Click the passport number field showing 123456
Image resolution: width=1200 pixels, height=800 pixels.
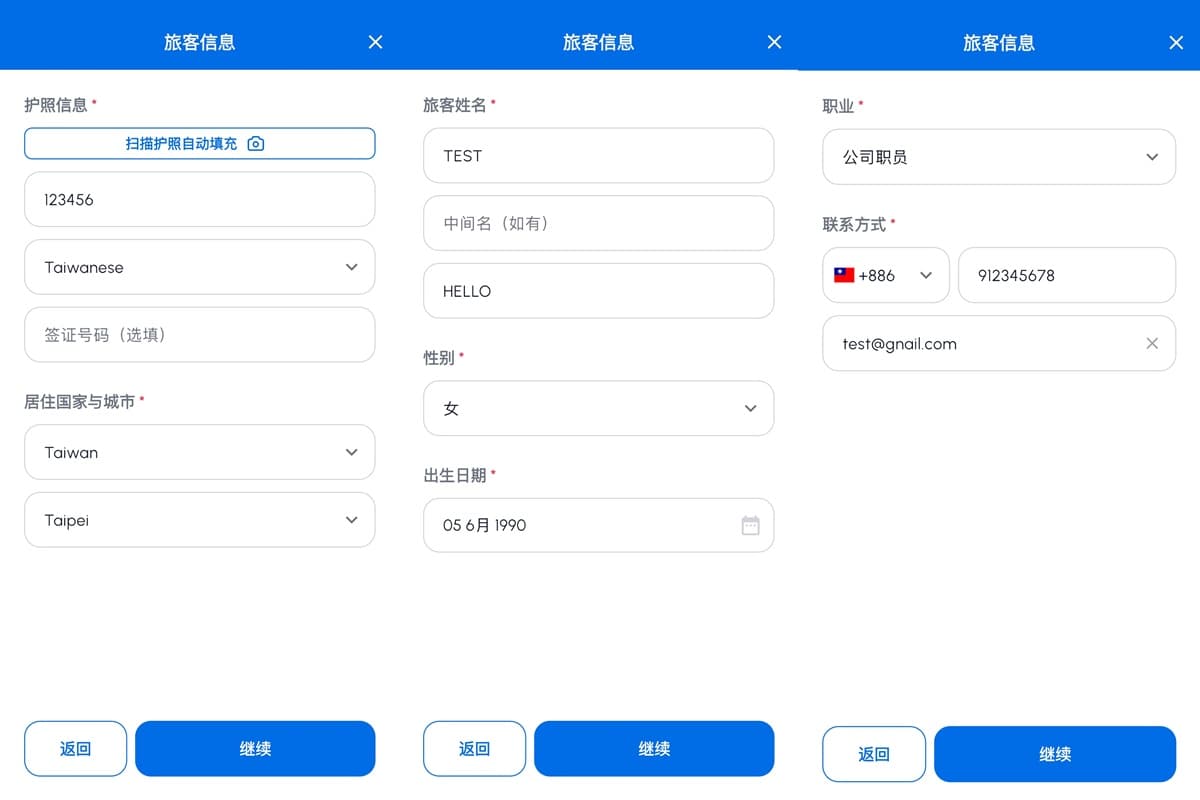[200, 200]
